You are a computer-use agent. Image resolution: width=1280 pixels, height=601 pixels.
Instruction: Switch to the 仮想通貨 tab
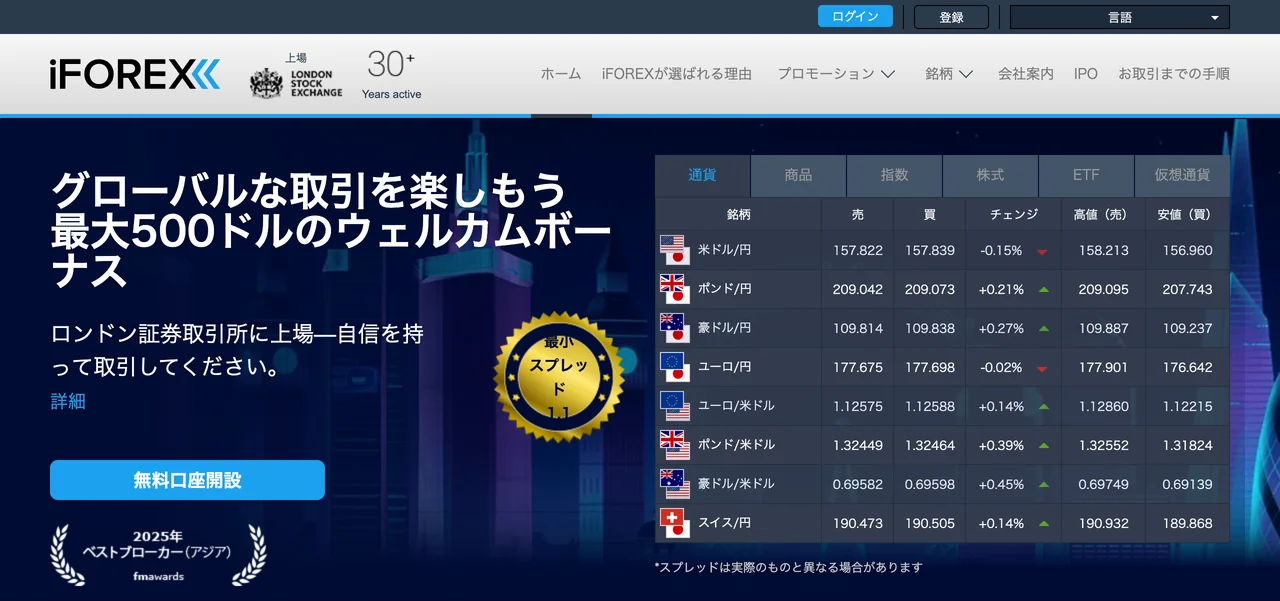point(1182,175)
